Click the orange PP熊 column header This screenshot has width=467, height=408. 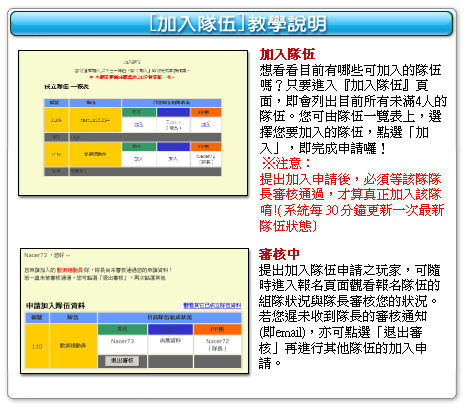[x=217, y=329]
